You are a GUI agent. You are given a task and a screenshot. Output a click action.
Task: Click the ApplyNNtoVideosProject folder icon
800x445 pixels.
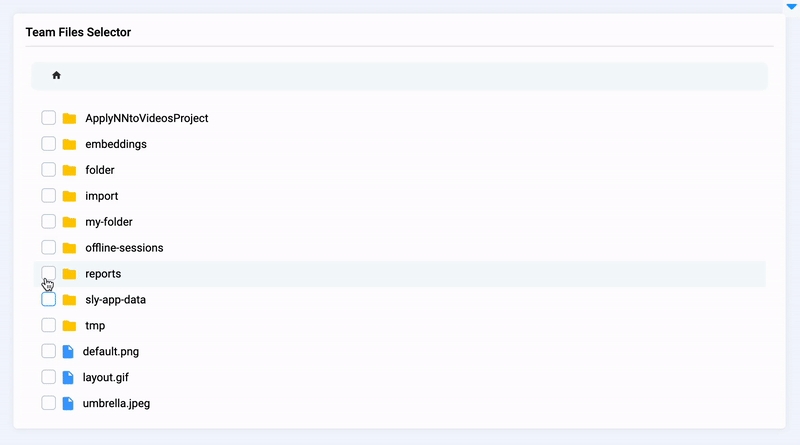coord(69,118)
